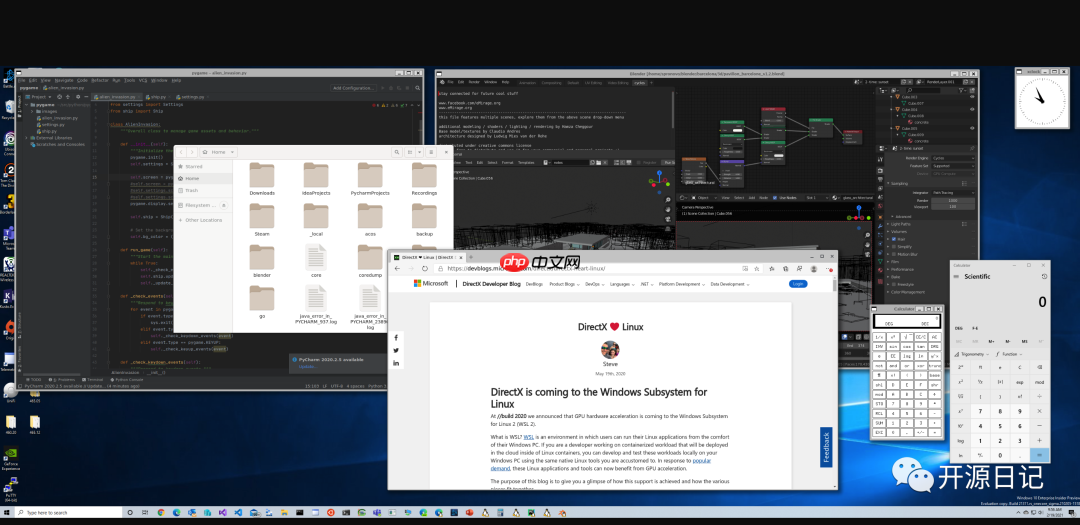This screenshot has height=525, width=1080.
Task: Open the Downloads folder
Action: [x=262, y=179]
